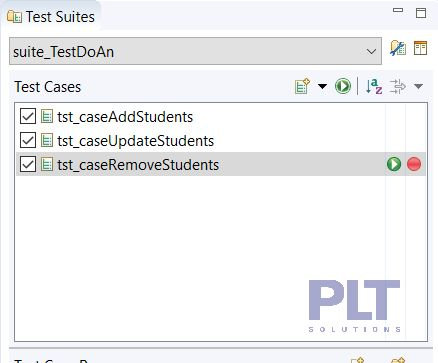Click the table layout icon beside suite dropdown
This screenshot has height=363, width=438.
pyautogui.click(x=420, y=48)
